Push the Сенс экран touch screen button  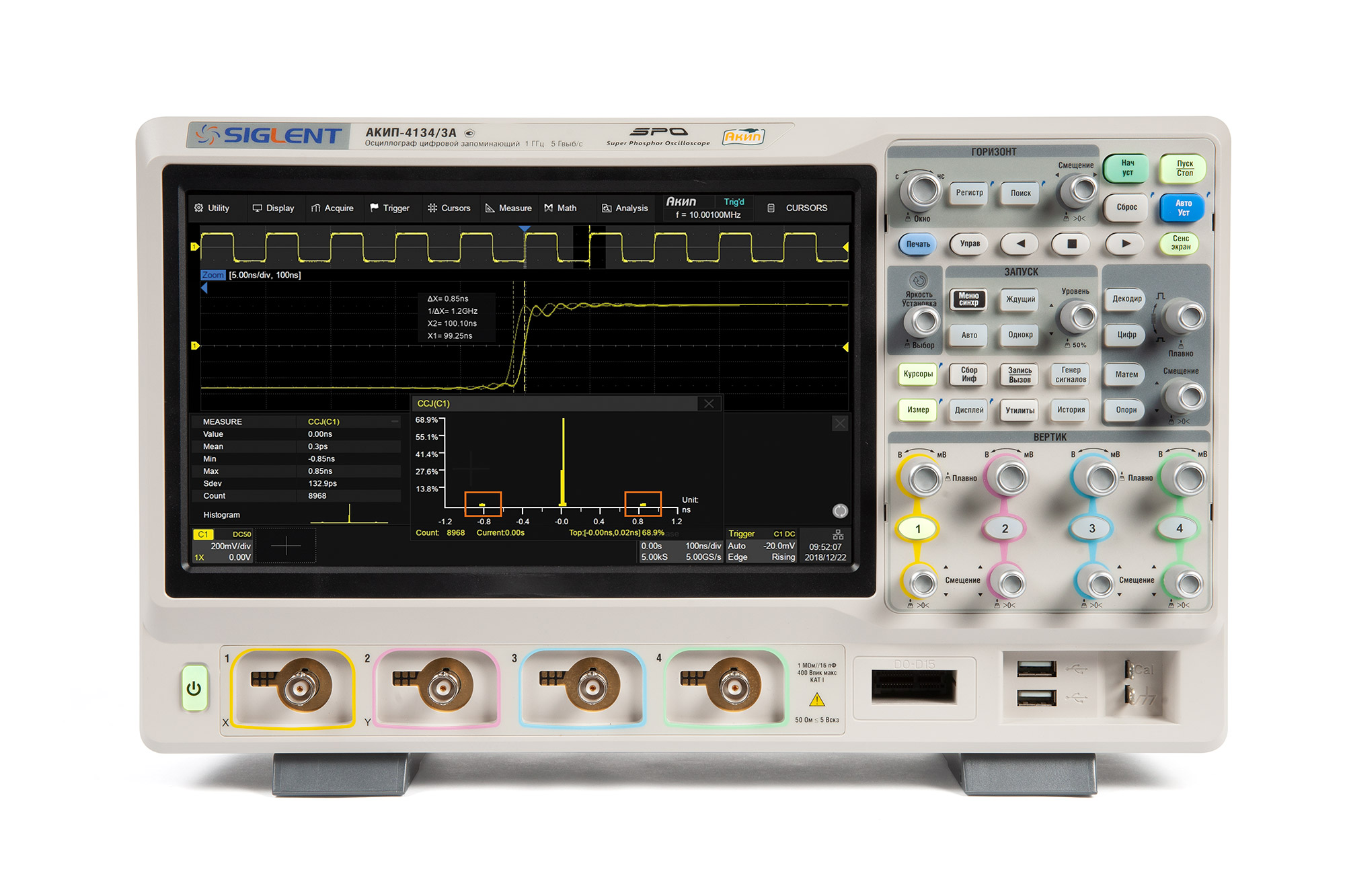(x=1181, y=243)
